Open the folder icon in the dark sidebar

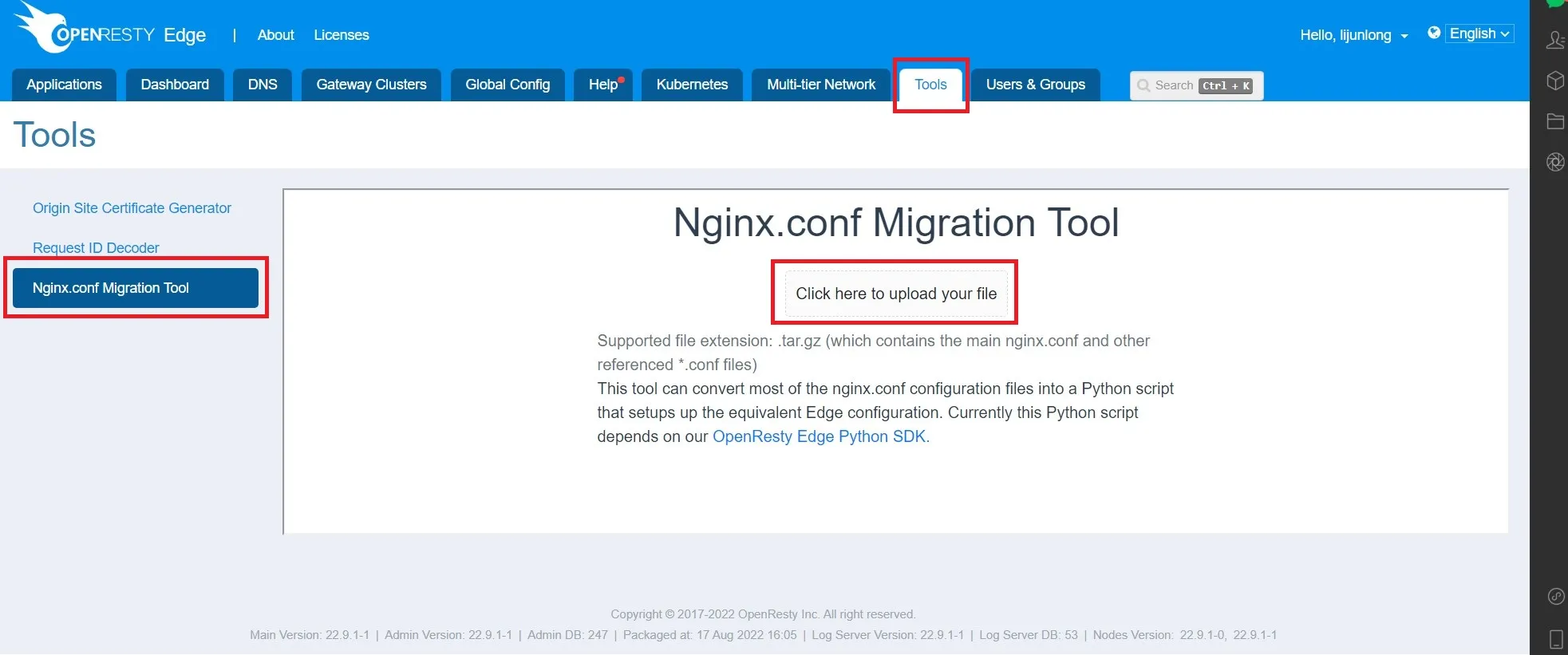coord(1555,121)
